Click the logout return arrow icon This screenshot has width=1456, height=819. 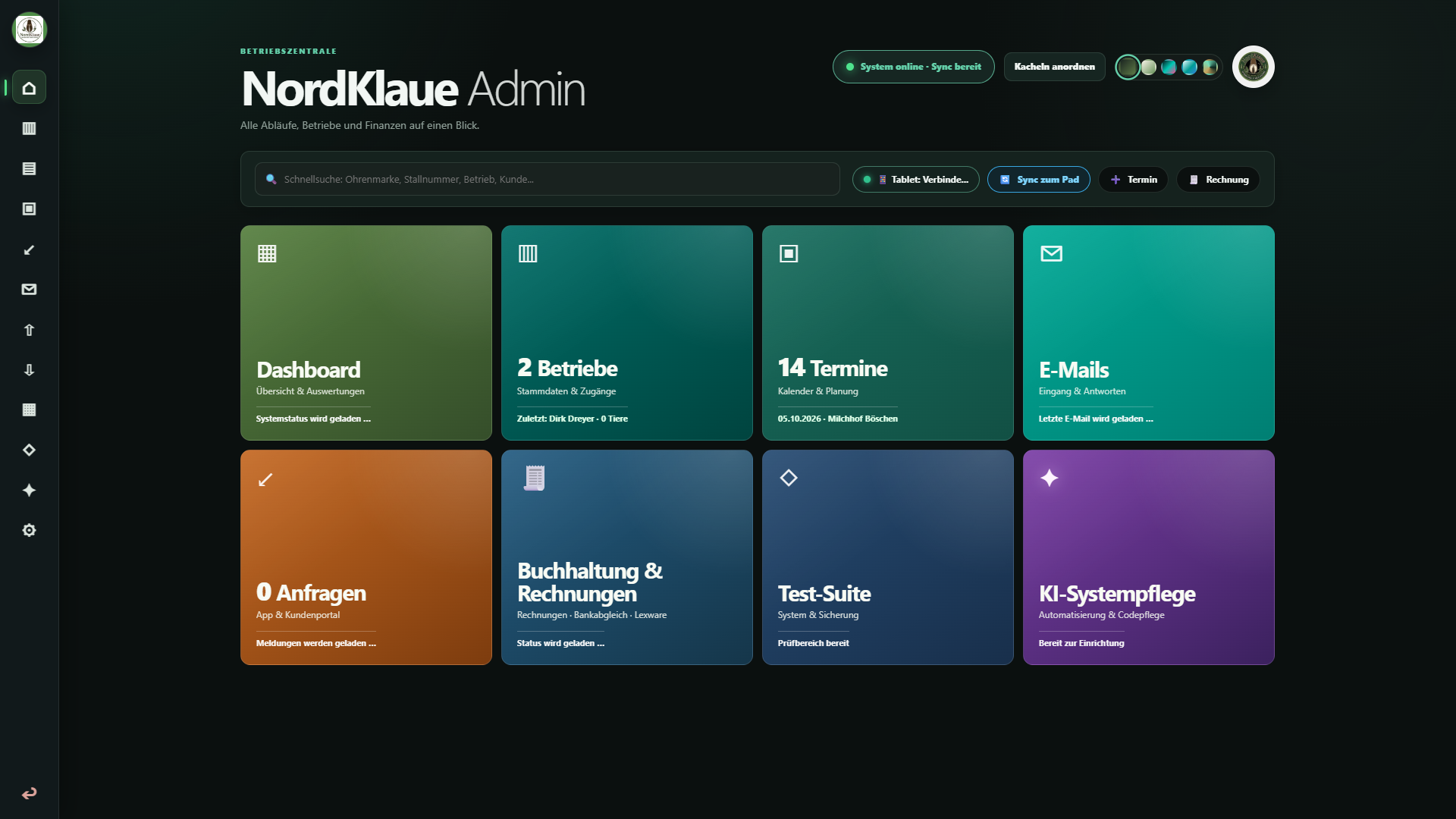(29, 793)
